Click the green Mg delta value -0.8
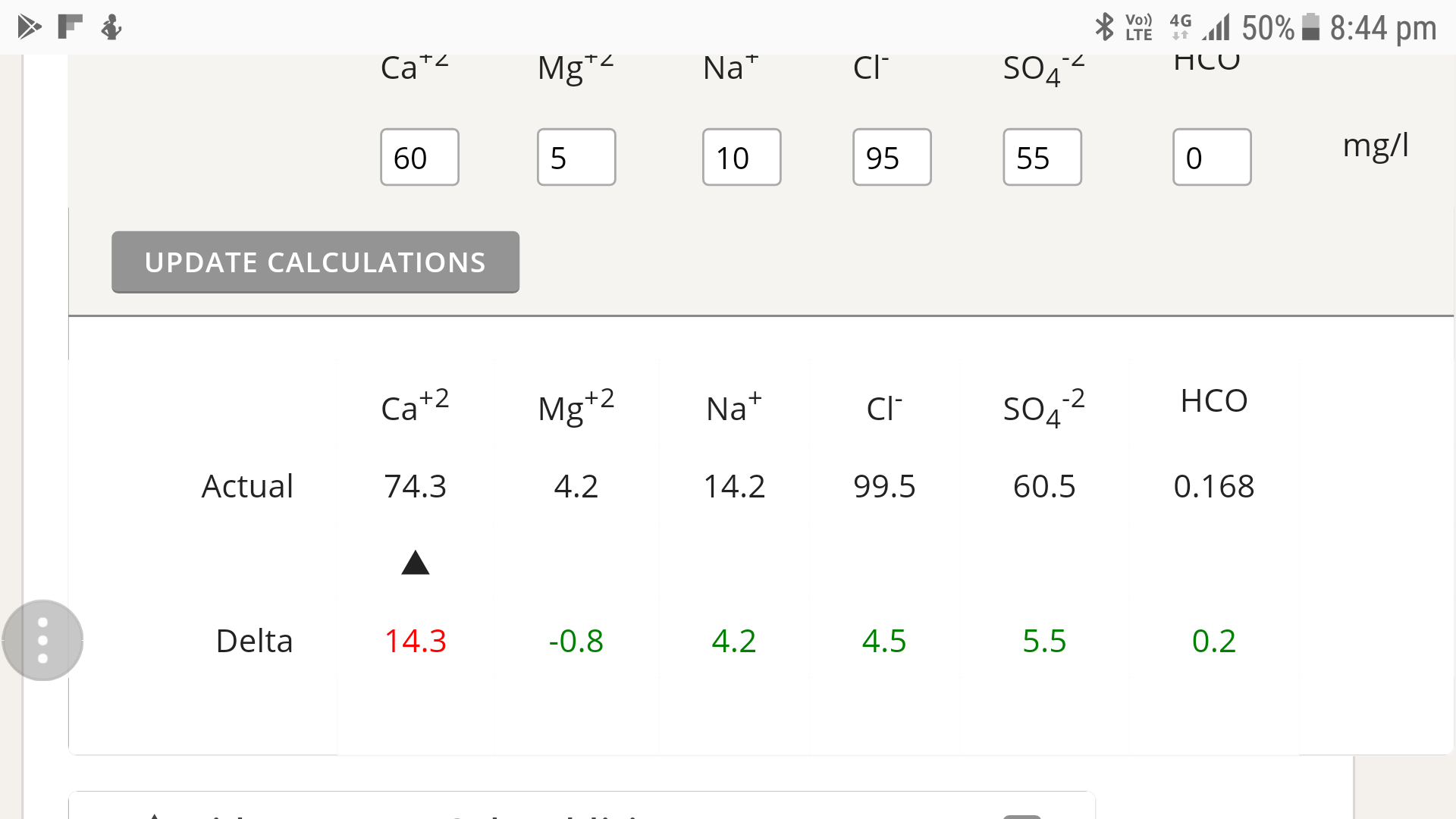Screen dimensions: 1456x819 coord(576,641)
